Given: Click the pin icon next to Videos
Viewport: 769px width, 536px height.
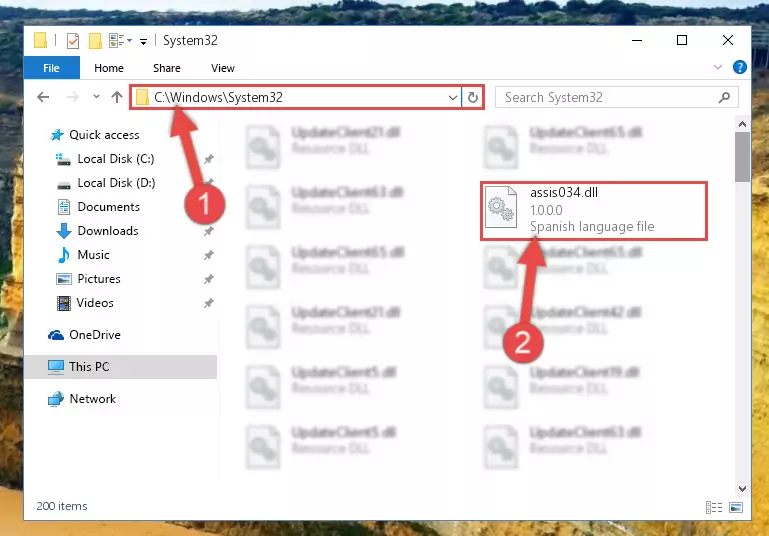Looking at the screenshot, I should (x=208, y=303).
